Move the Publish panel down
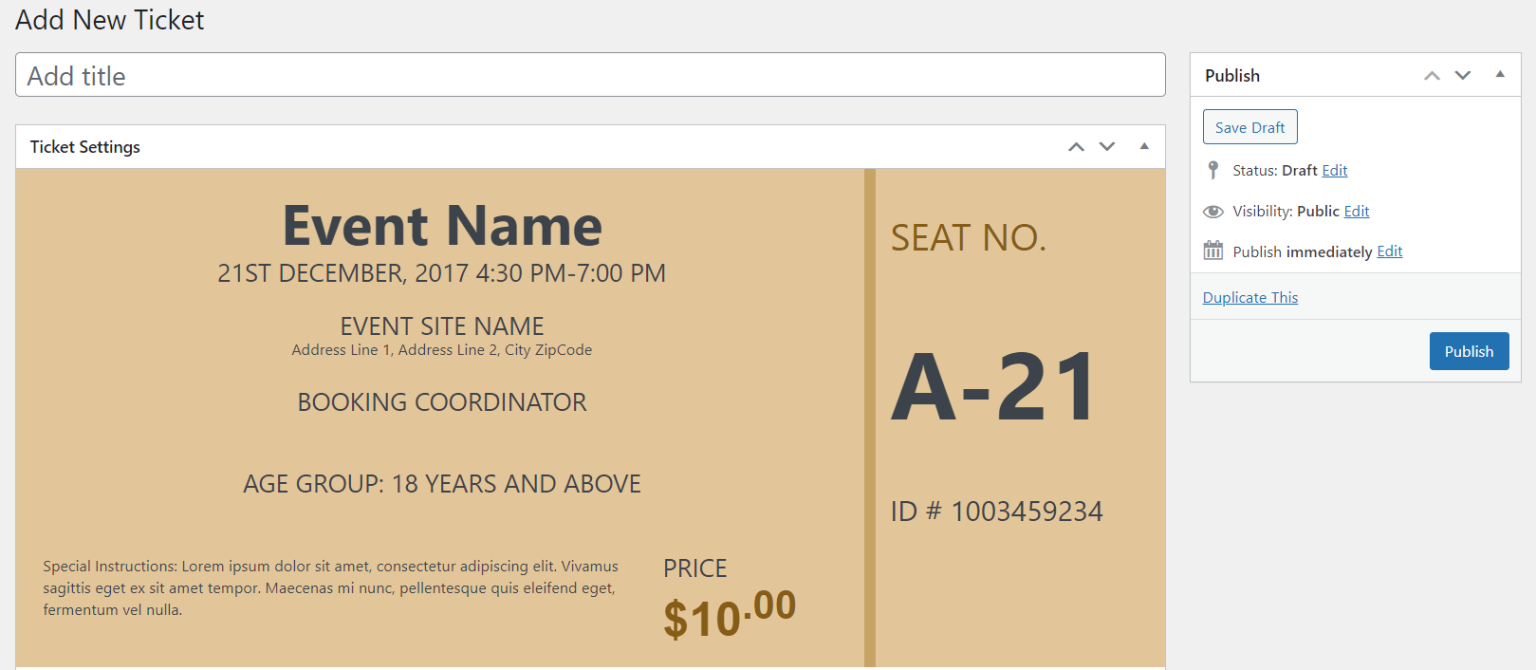The image size is (1536, 670). tap(1463, 75)
